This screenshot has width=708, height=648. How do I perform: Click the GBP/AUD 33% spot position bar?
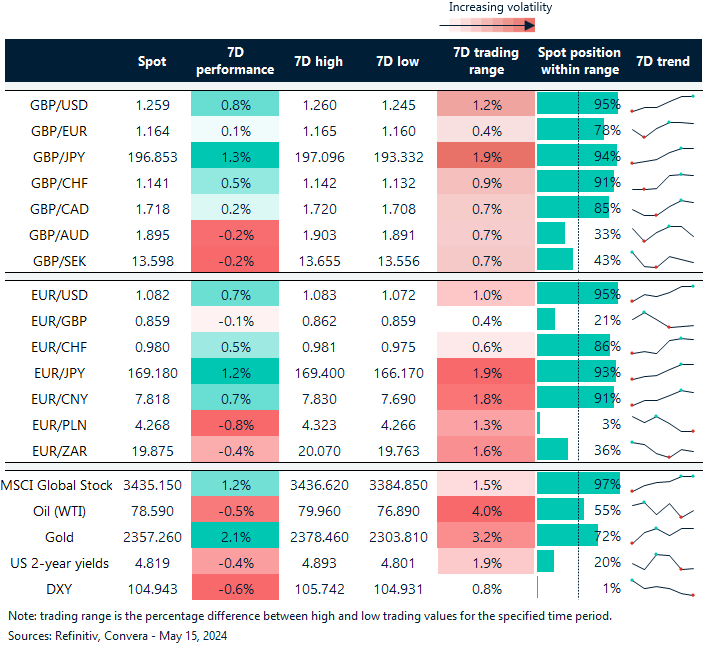[551, 234]
